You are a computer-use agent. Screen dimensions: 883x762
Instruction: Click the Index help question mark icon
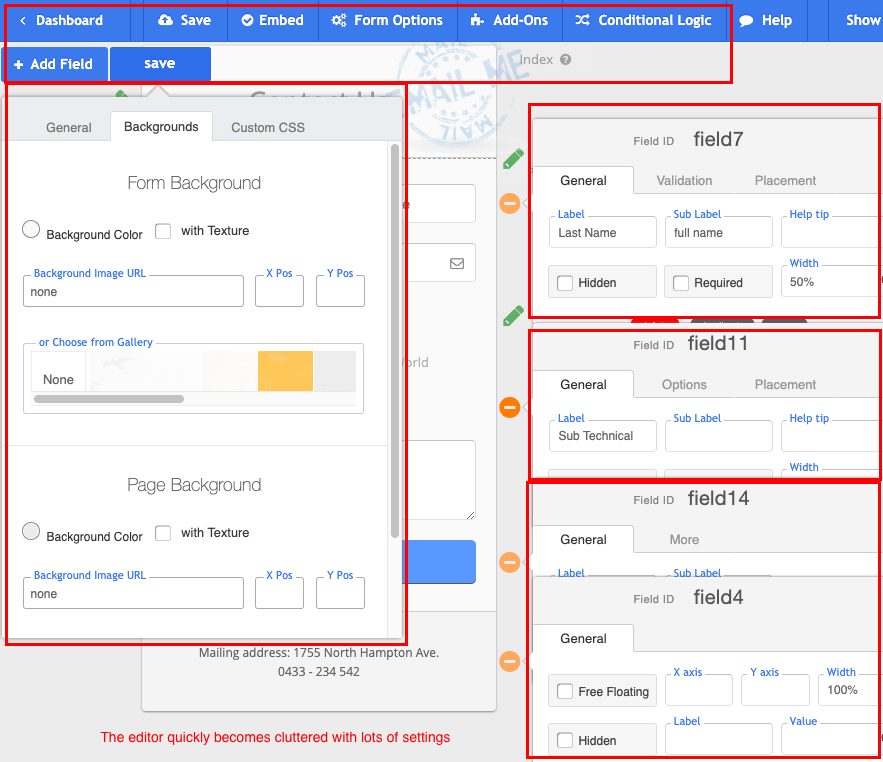tap(566, 60)
